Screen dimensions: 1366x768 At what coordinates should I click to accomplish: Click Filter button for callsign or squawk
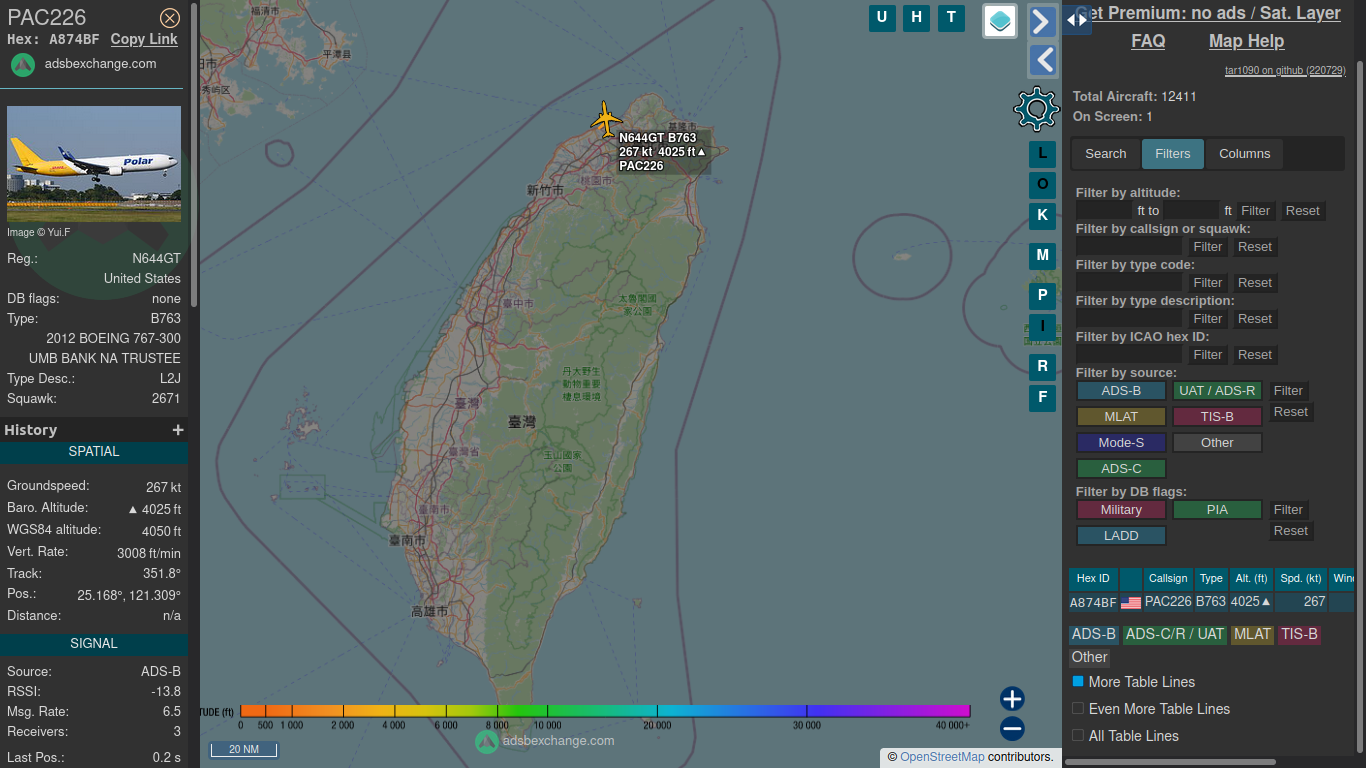1207,247
